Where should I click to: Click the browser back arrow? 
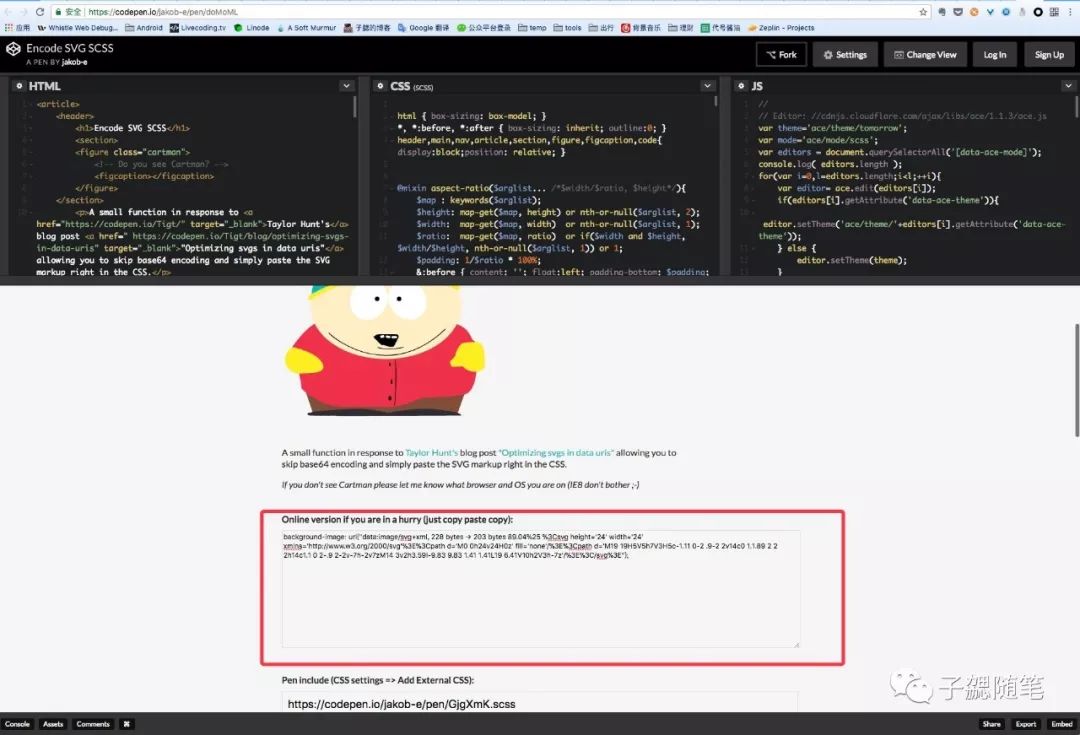click(8, 12)
